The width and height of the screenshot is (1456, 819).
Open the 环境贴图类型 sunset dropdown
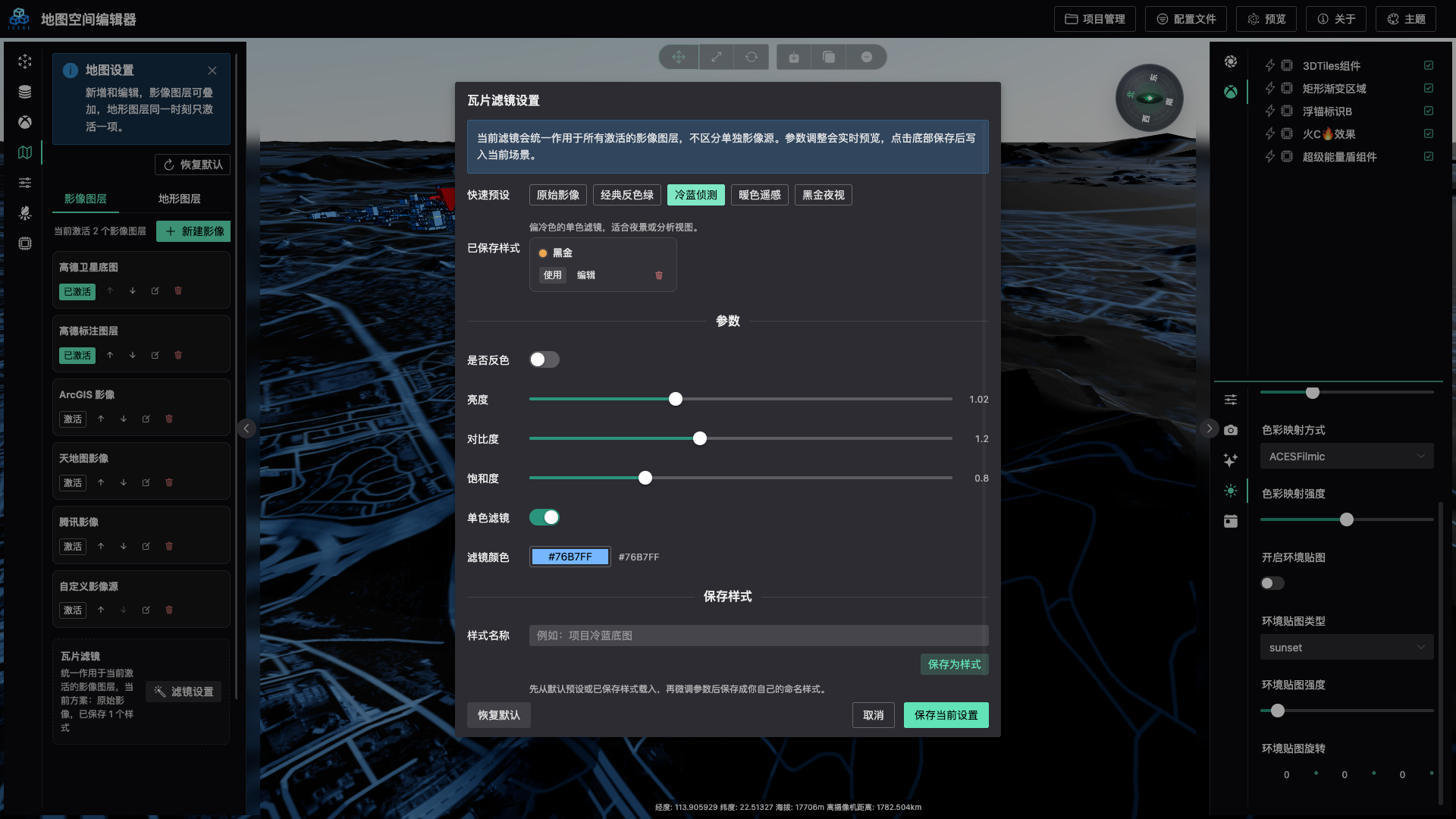[x=1346, y=648]
